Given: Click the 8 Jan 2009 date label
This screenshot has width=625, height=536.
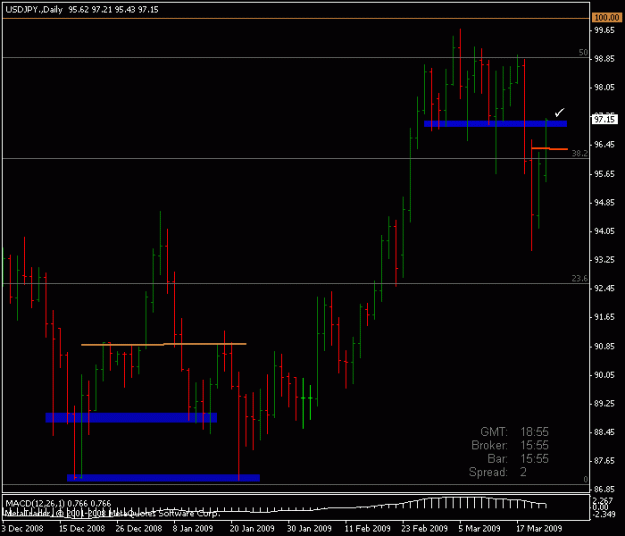Looking at the screenshot, I should [x=193, y=528].
